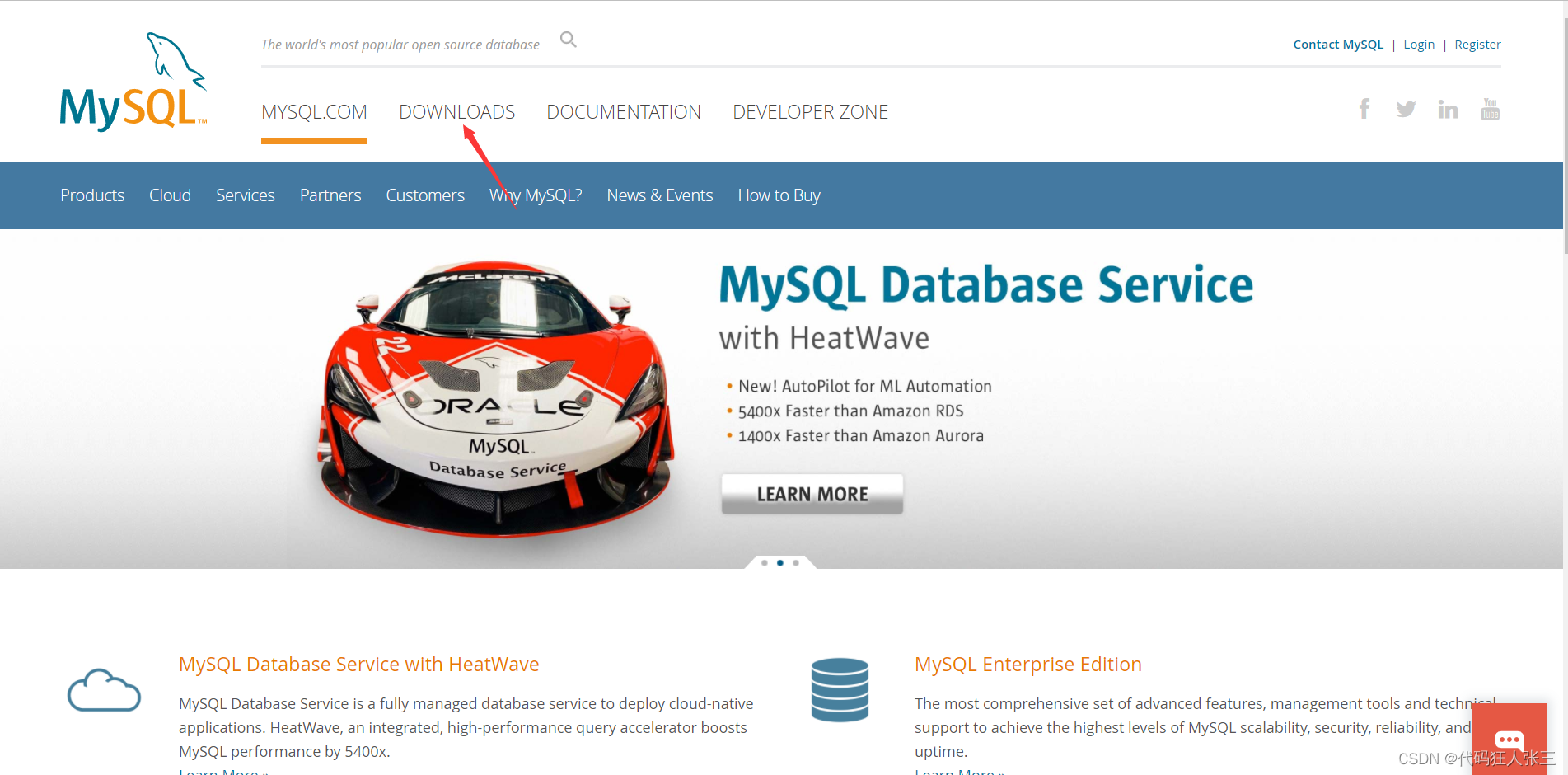This screenshot has height=775, width=1568.
Task: Click '5400x Faster than Amazon RDS' text
Action: 851,411
